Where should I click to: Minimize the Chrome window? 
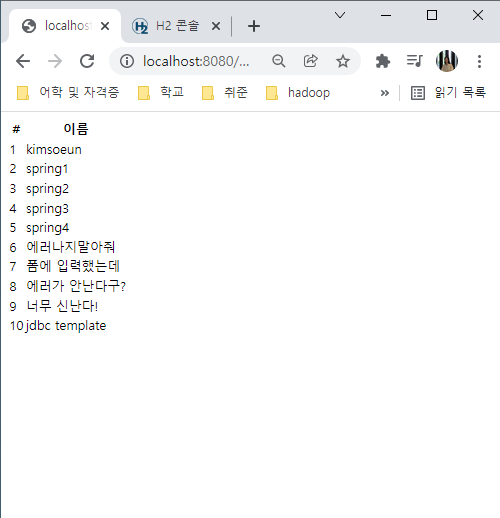(x=386, y=15)
